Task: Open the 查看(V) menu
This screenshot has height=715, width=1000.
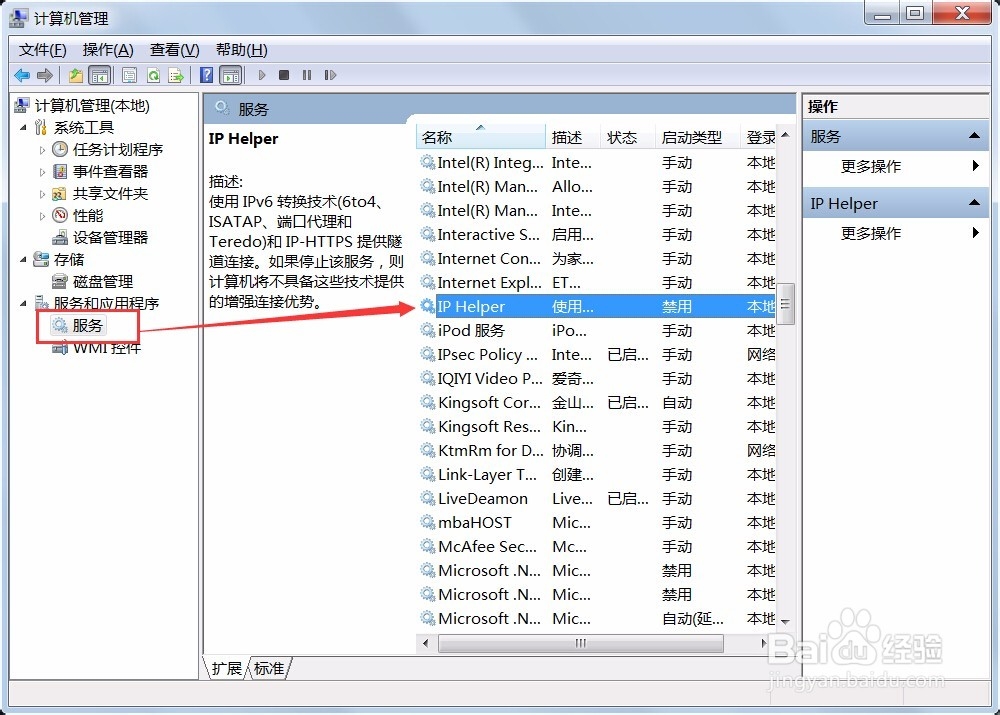Action: coord(173,49)
